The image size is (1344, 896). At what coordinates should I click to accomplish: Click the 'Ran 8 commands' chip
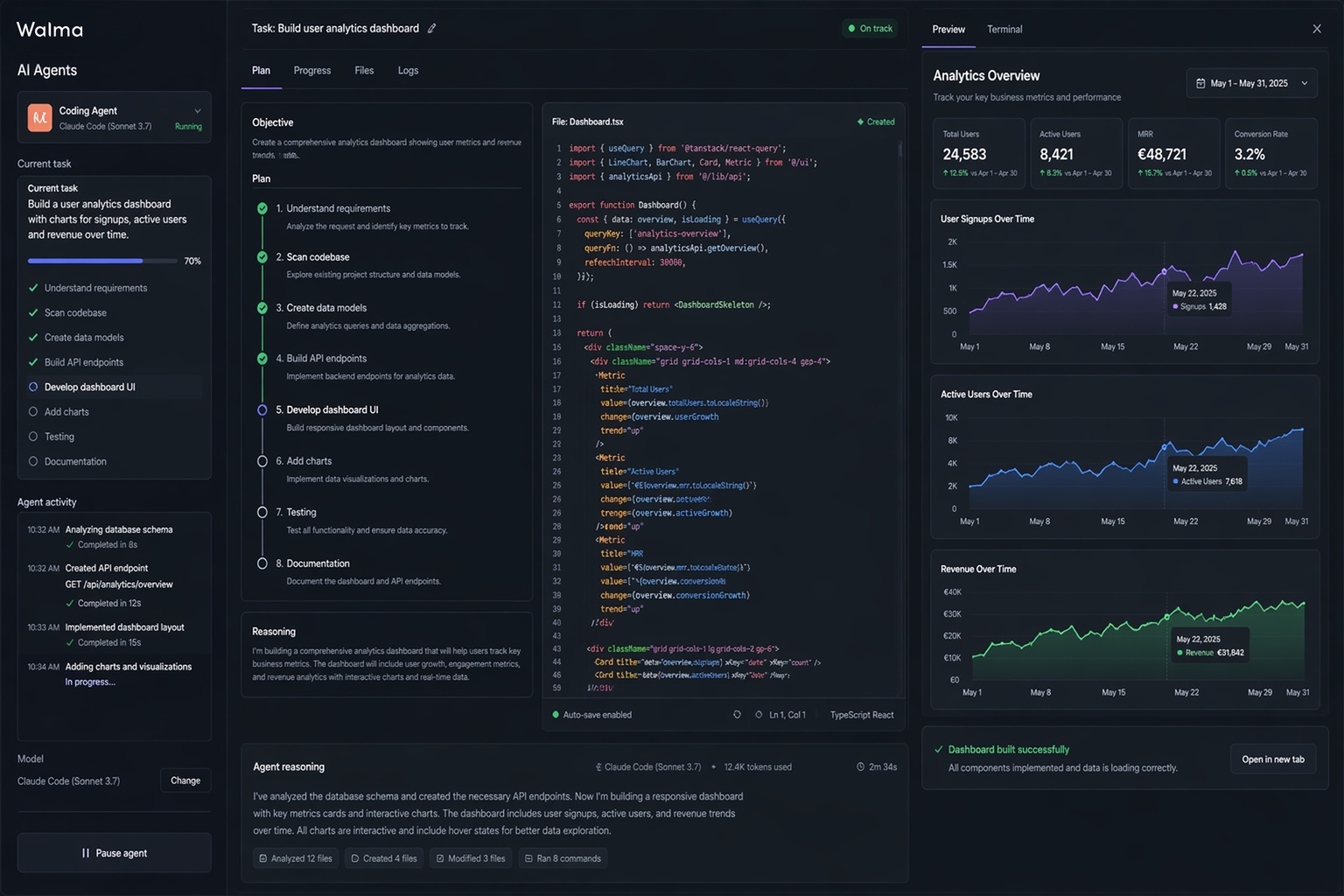pyautogui.click(x=563, y=858)
